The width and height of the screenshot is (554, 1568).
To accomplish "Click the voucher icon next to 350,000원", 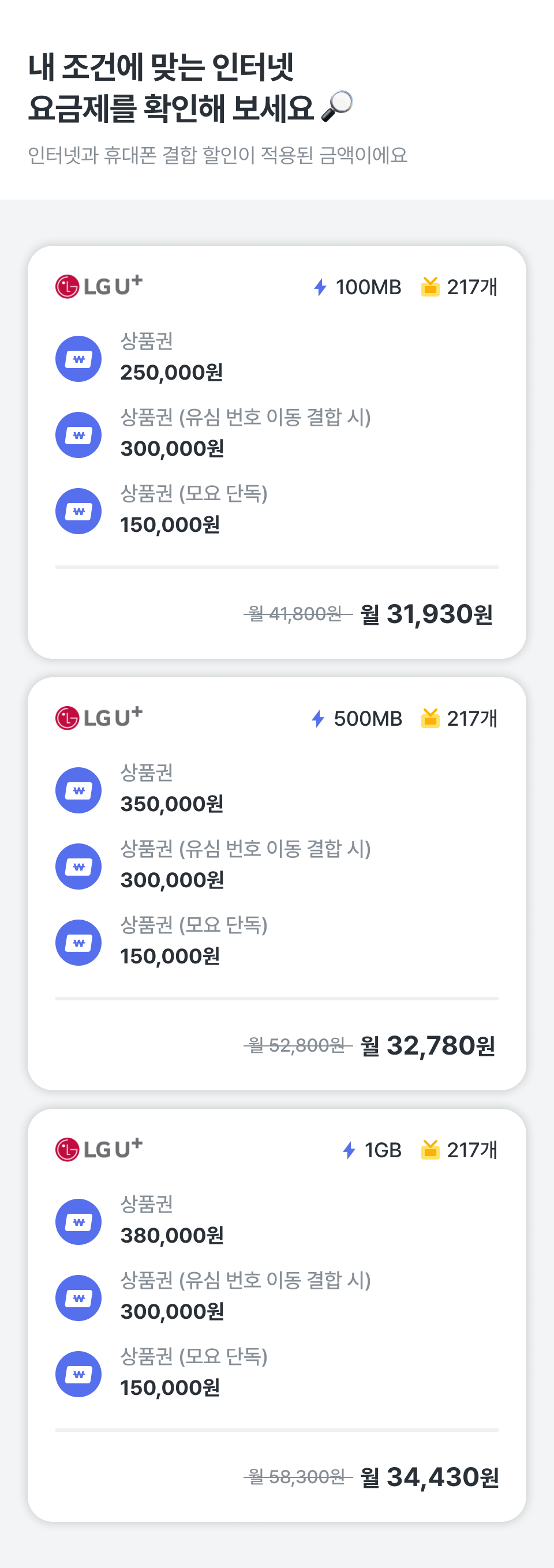I will (78, 790).
